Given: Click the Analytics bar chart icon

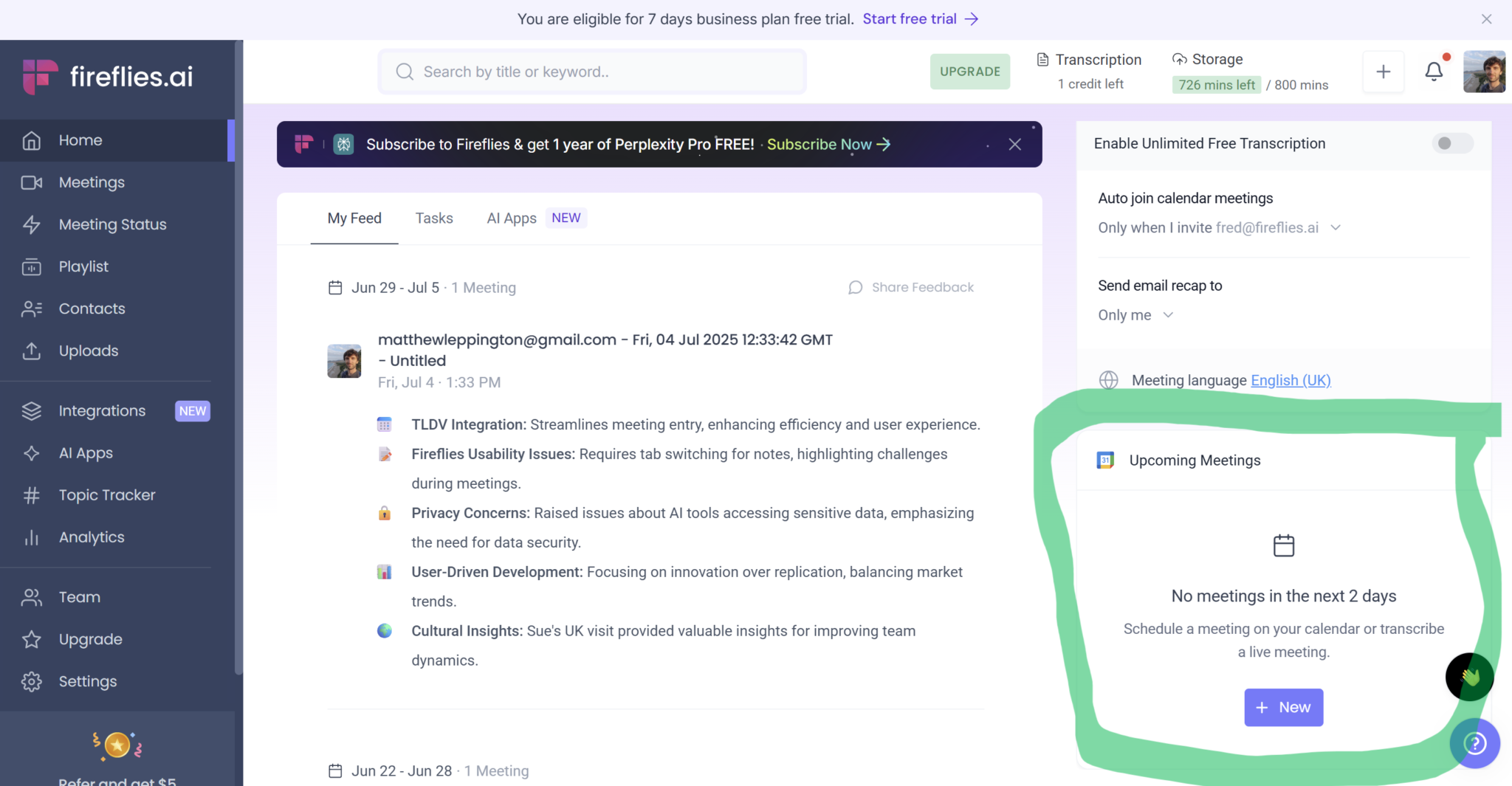Looking at the screenshot, I should point(31,537).
